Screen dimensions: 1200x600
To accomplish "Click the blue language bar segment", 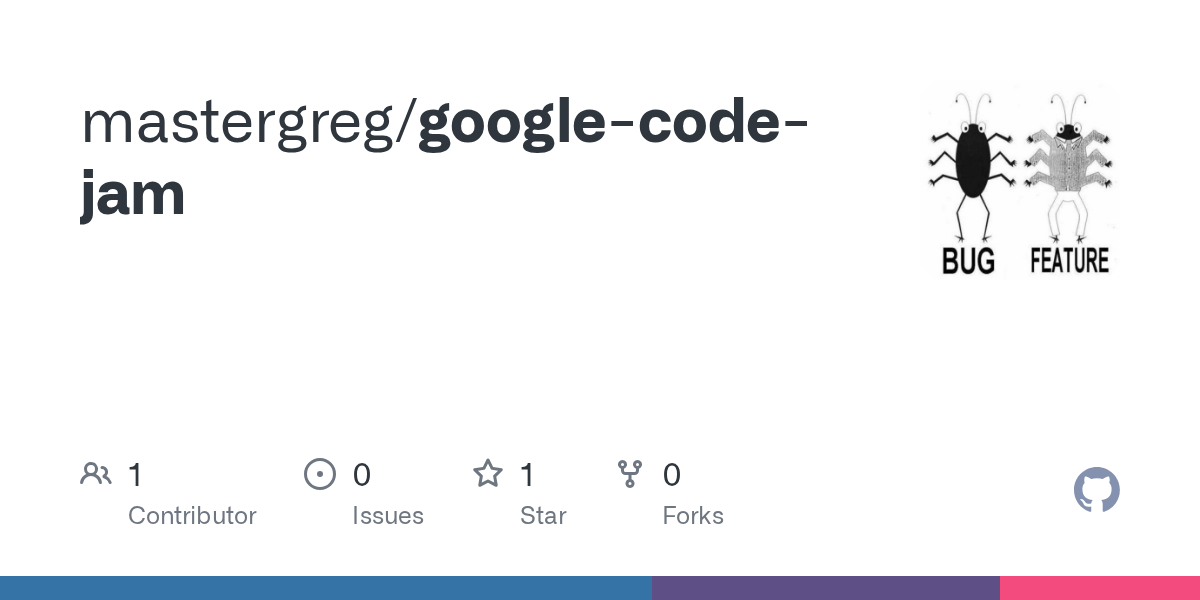I will tap(325, 588).
